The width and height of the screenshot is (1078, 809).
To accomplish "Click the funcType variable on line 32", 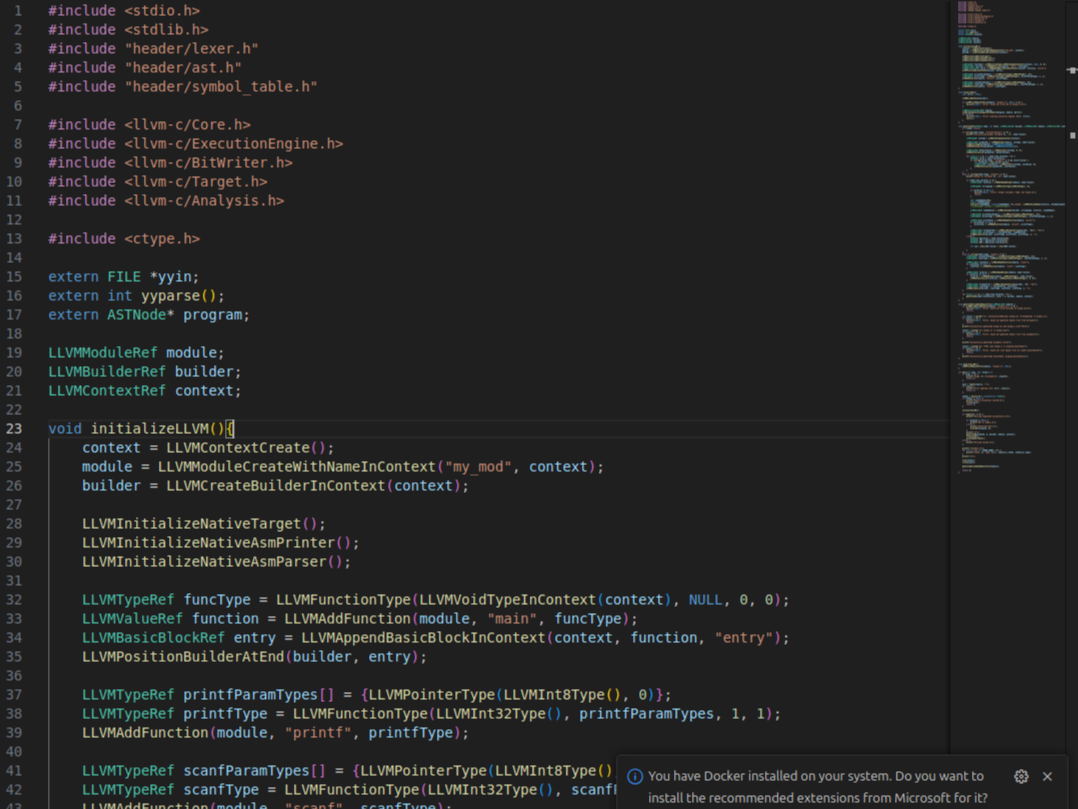I will pyautogui.click(x=217, y=599).
